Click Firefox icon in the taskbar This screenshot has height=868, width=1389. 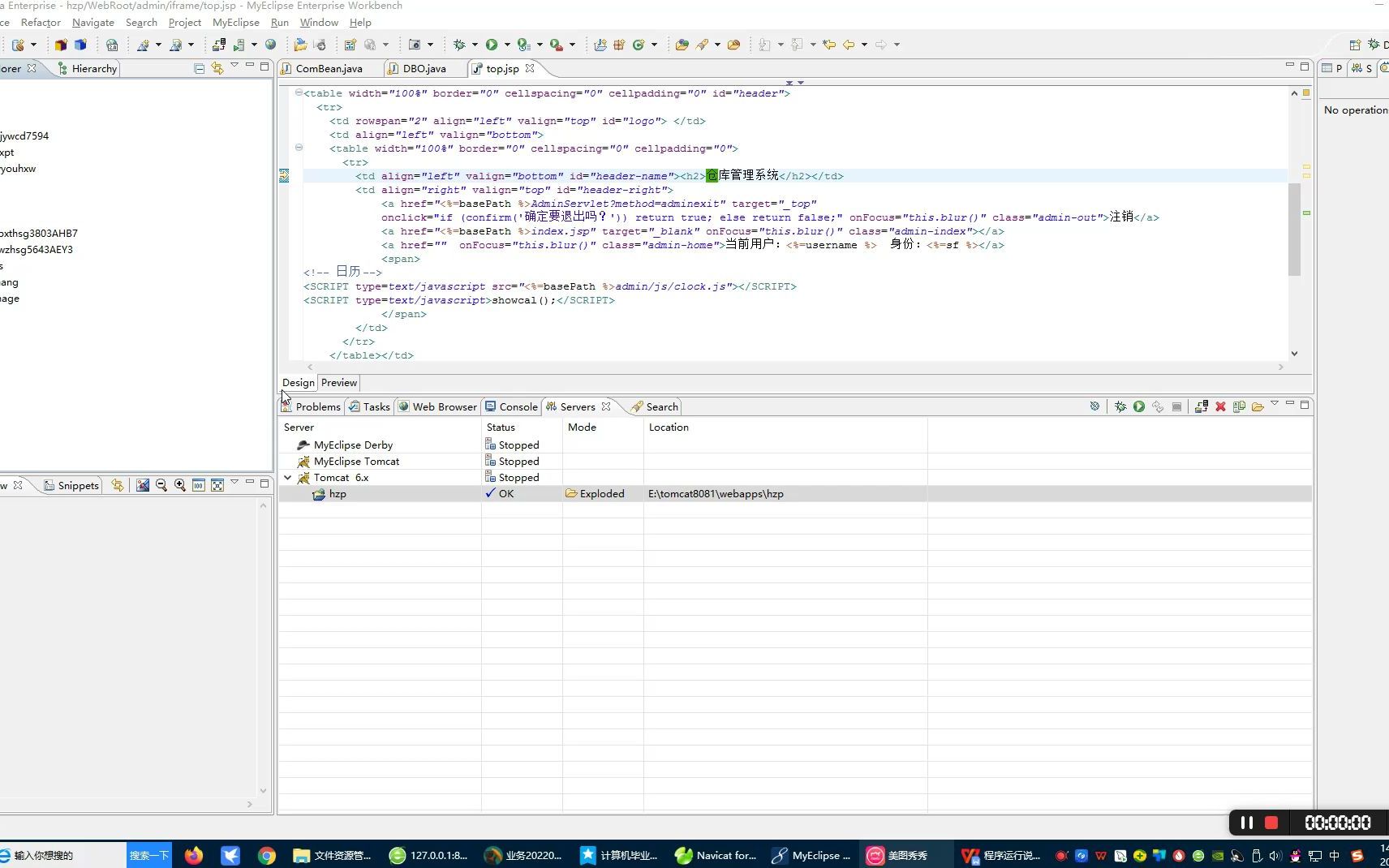pos(194,855)
